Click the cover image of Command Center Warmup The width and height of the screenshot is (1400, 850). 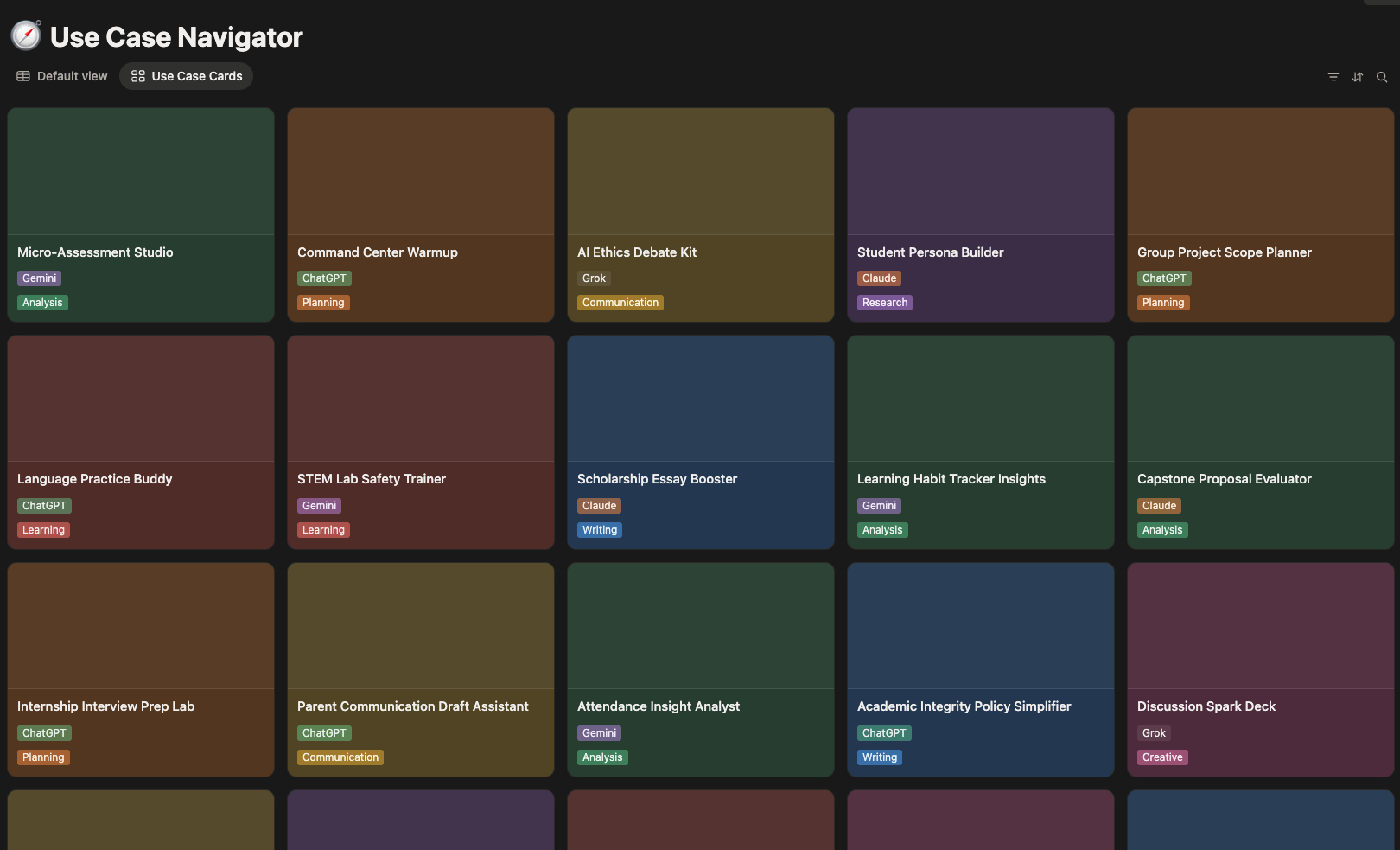(420, 170)
